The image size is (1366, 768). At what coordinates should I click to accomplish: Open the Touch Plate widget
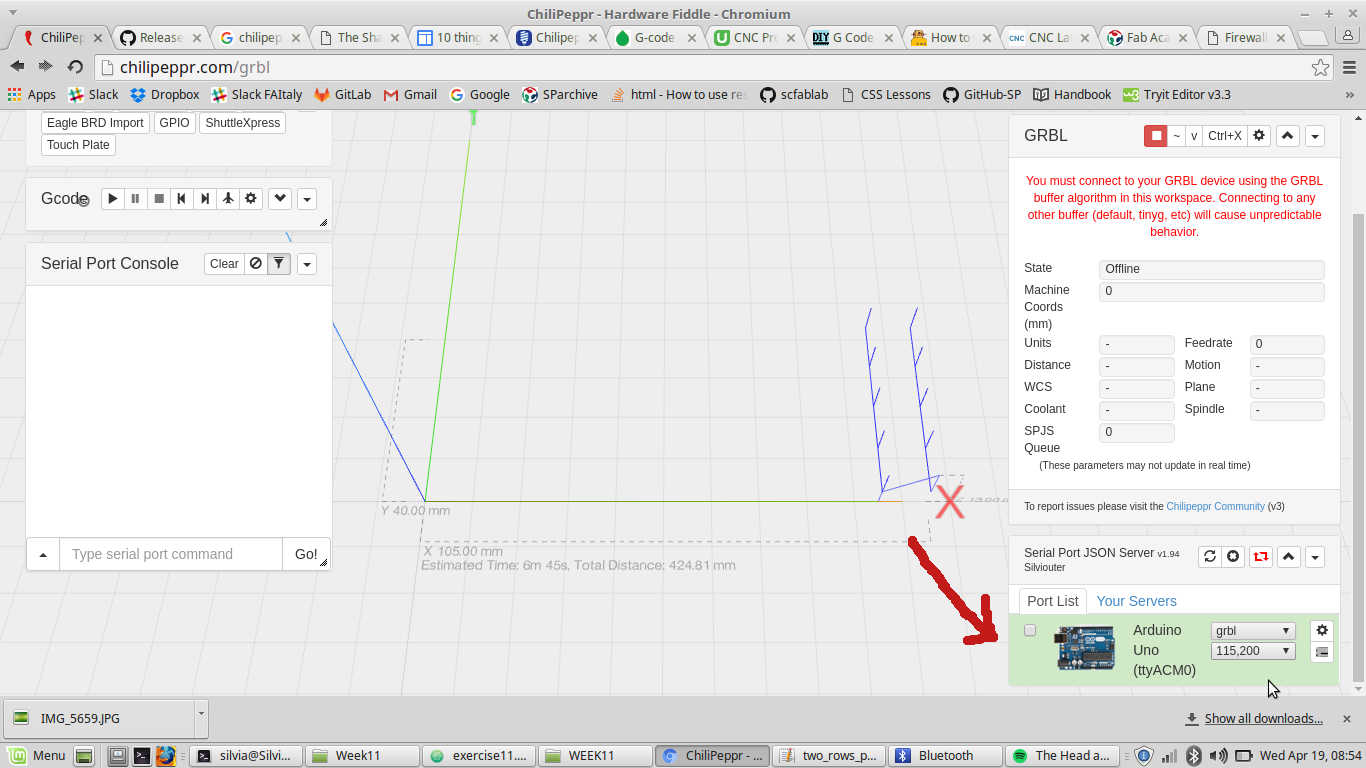point(78,145)
